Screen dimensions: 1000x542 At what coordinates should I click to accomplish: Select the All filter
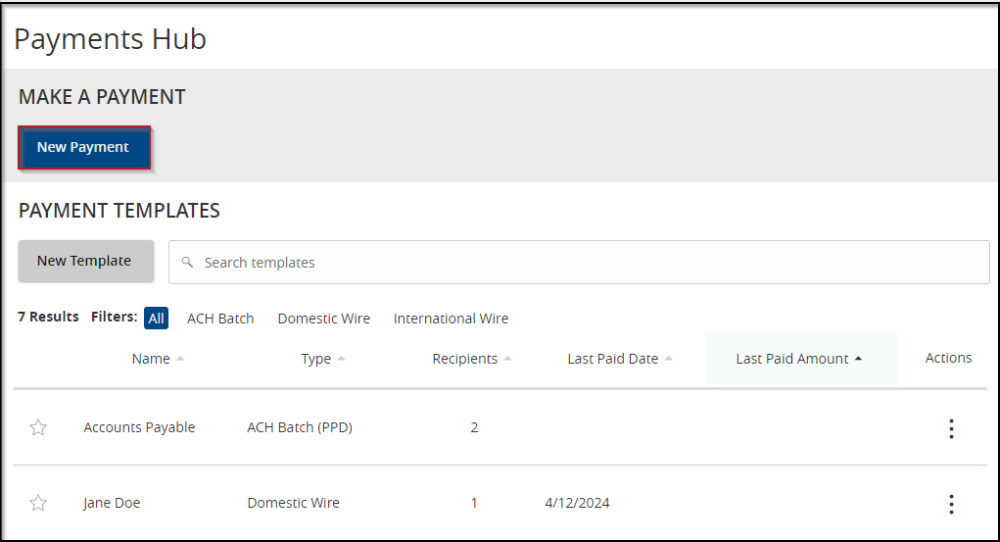tap(156, 318)
